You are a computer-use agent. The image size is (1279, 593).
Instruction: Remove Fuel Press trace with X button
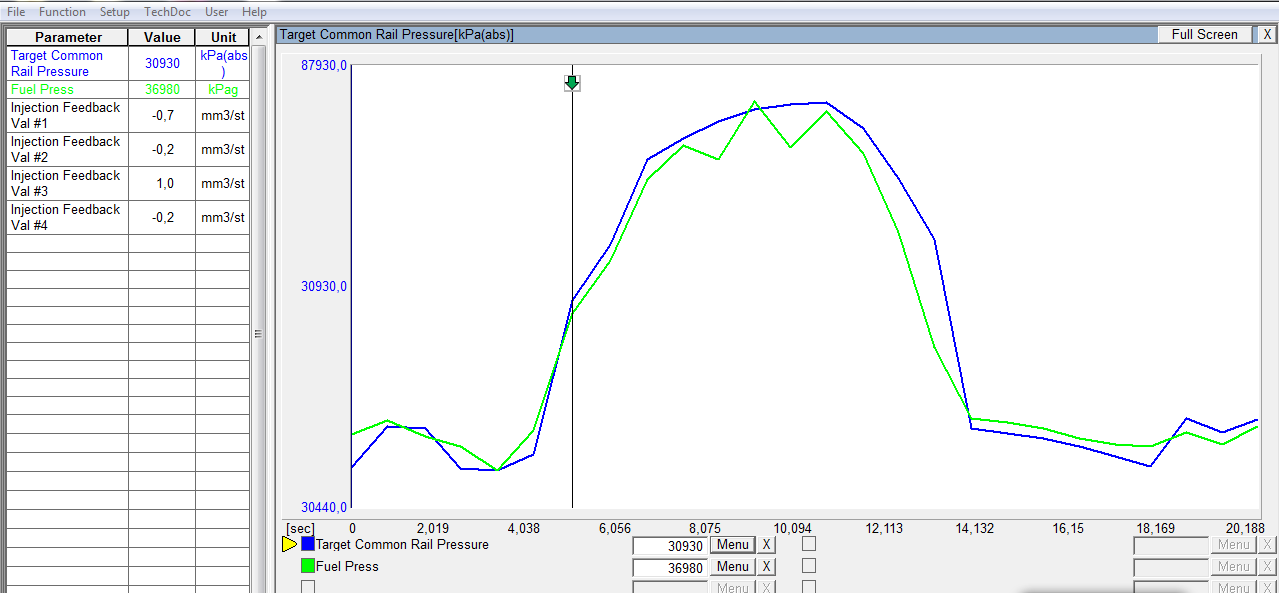click(765, 567)
